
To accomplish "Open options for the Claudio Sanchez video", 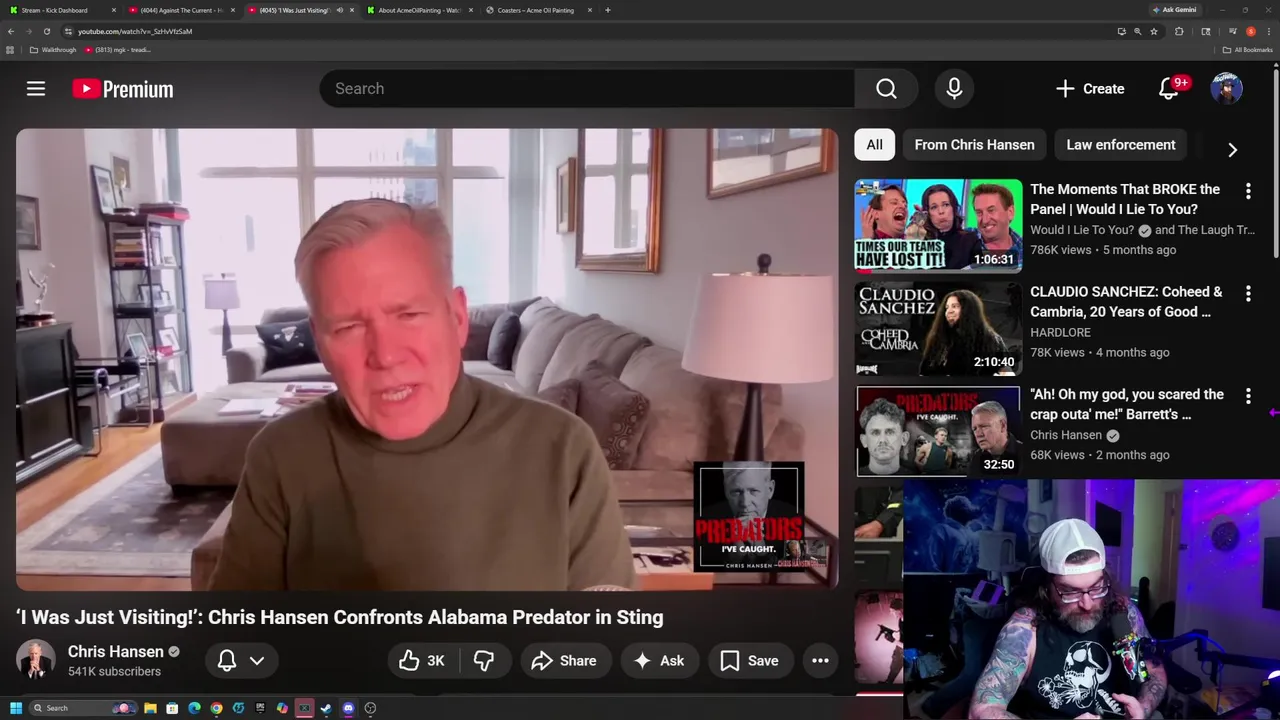I will pyautogui.click(x=1248, y=293).
